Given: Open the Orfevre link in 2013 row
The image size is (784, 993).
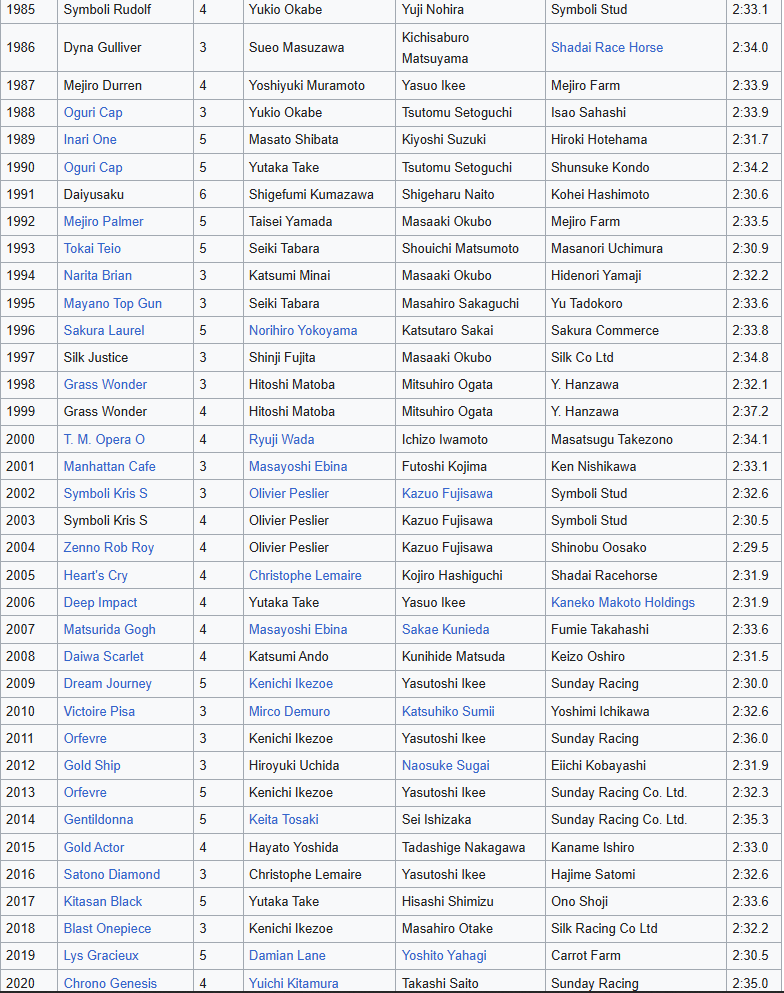Looking at the screenshot, I should coord(85,793).
